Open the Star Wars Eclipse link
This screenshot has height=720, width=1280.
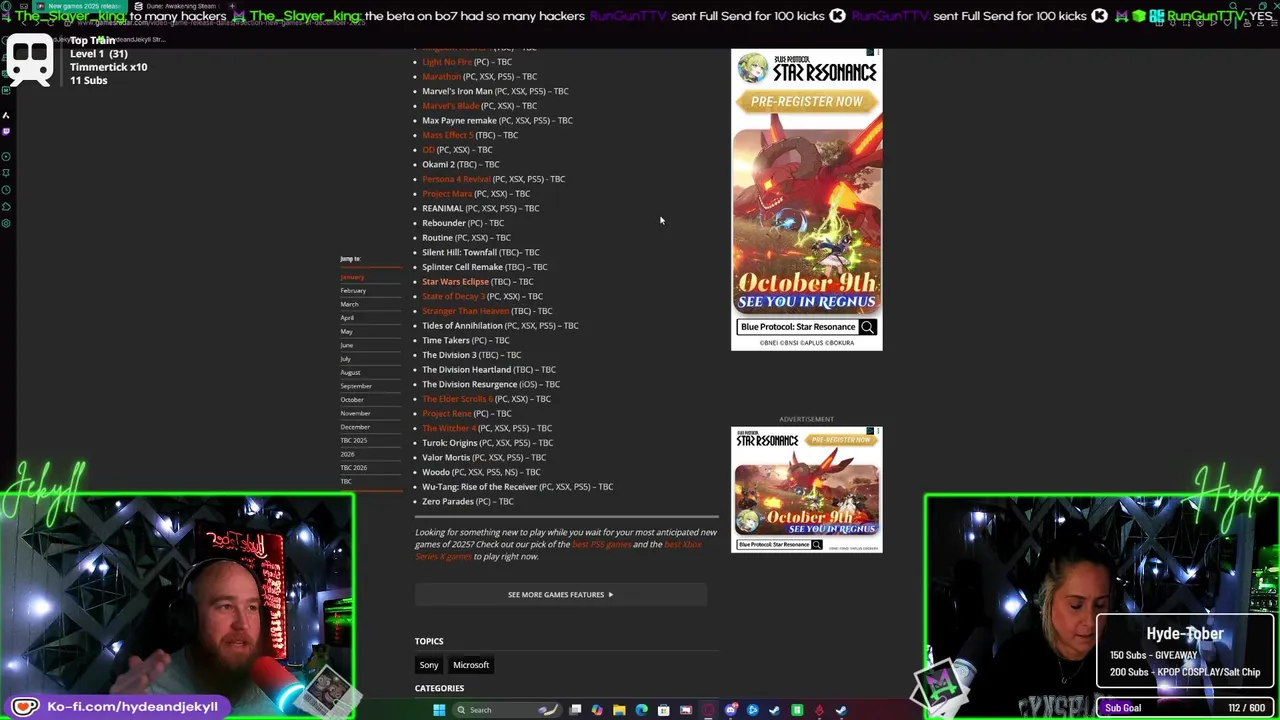455,282
